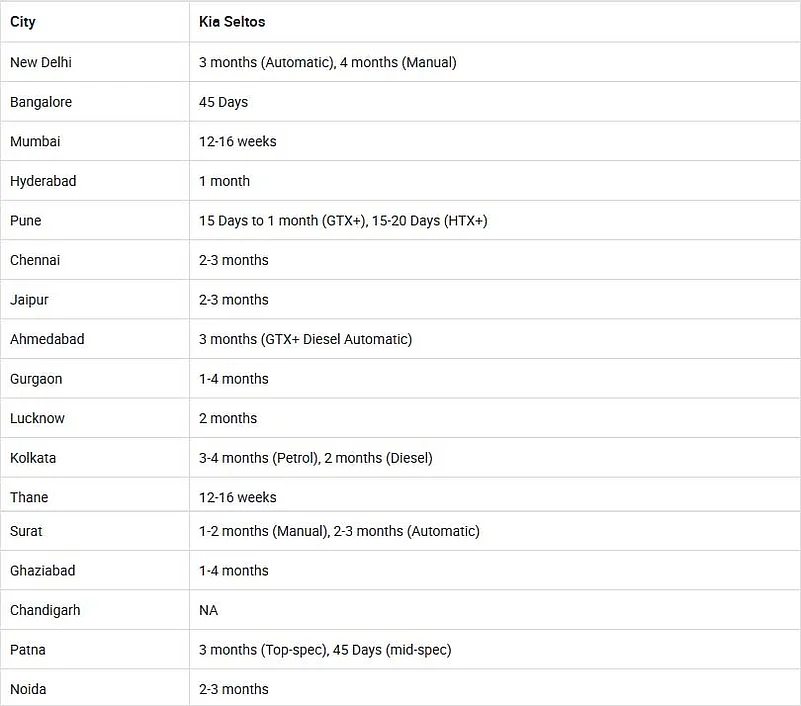The image size is (801, 706).
Task: Select the Chennai city cell
Action: 35,260
